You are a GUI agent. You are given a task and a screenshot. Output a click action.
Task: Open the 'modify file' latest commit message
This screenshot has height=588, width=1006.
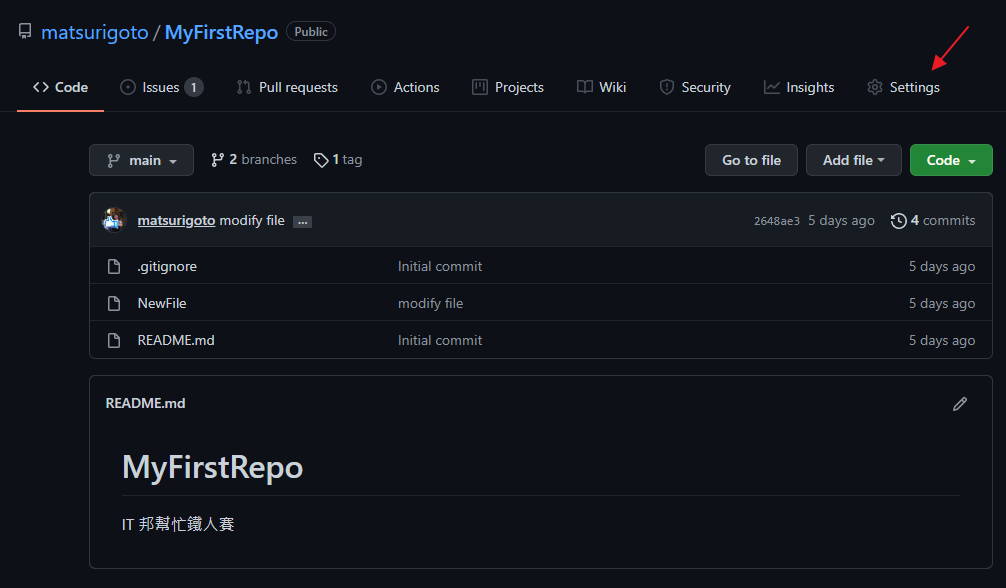[252, 220]
